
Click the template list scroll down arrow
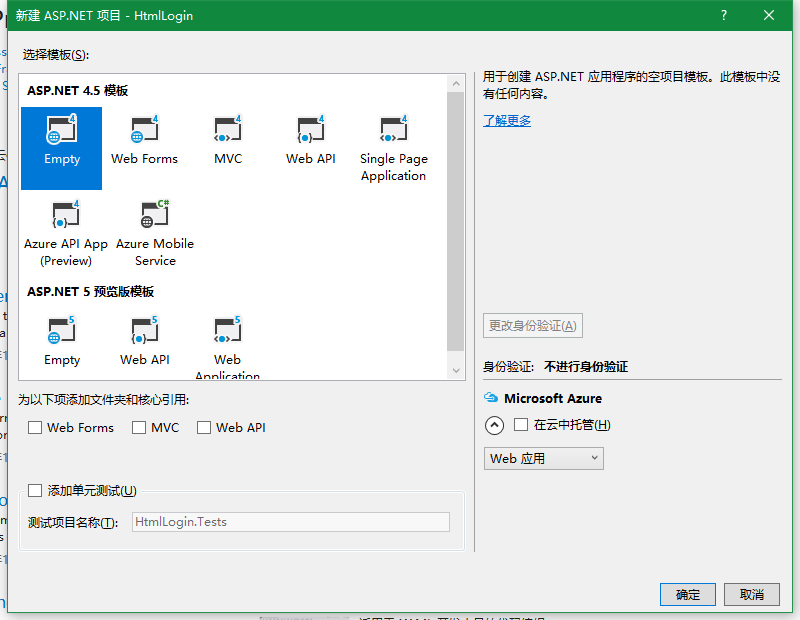pos(457,370)
